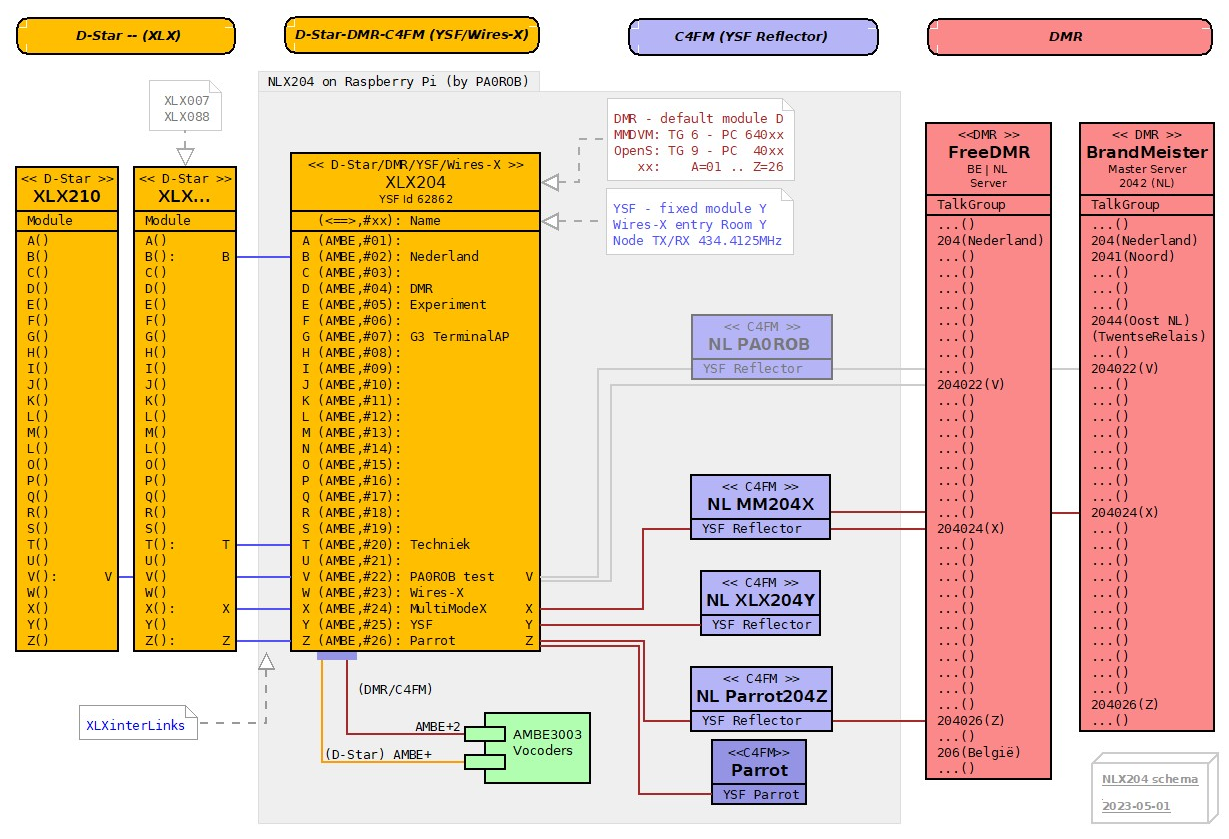This screenshot has height=839, width=1229.
Task: Select the "NL MM204X" reflector title
Action: coord(761,505)
